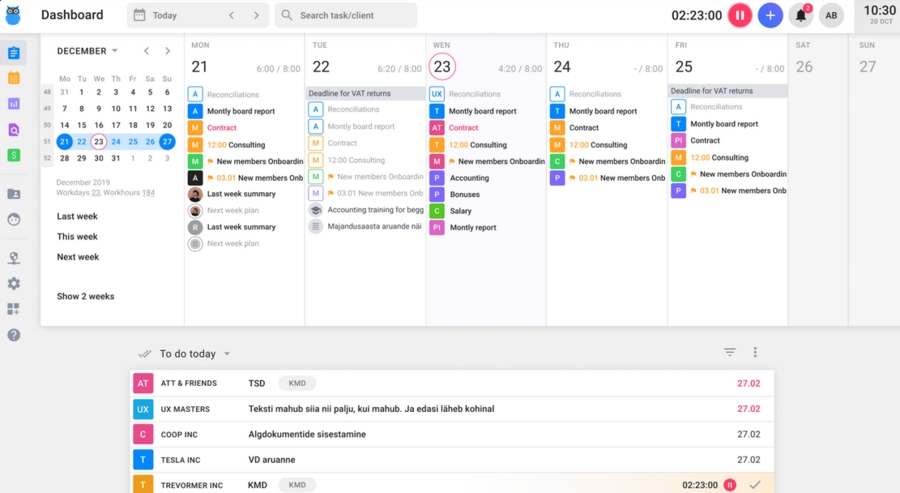Open the orange calendar sidebar icon
The width and height of the screenshot is (900, 493).
pyautogui.click(x=14, y=78)
